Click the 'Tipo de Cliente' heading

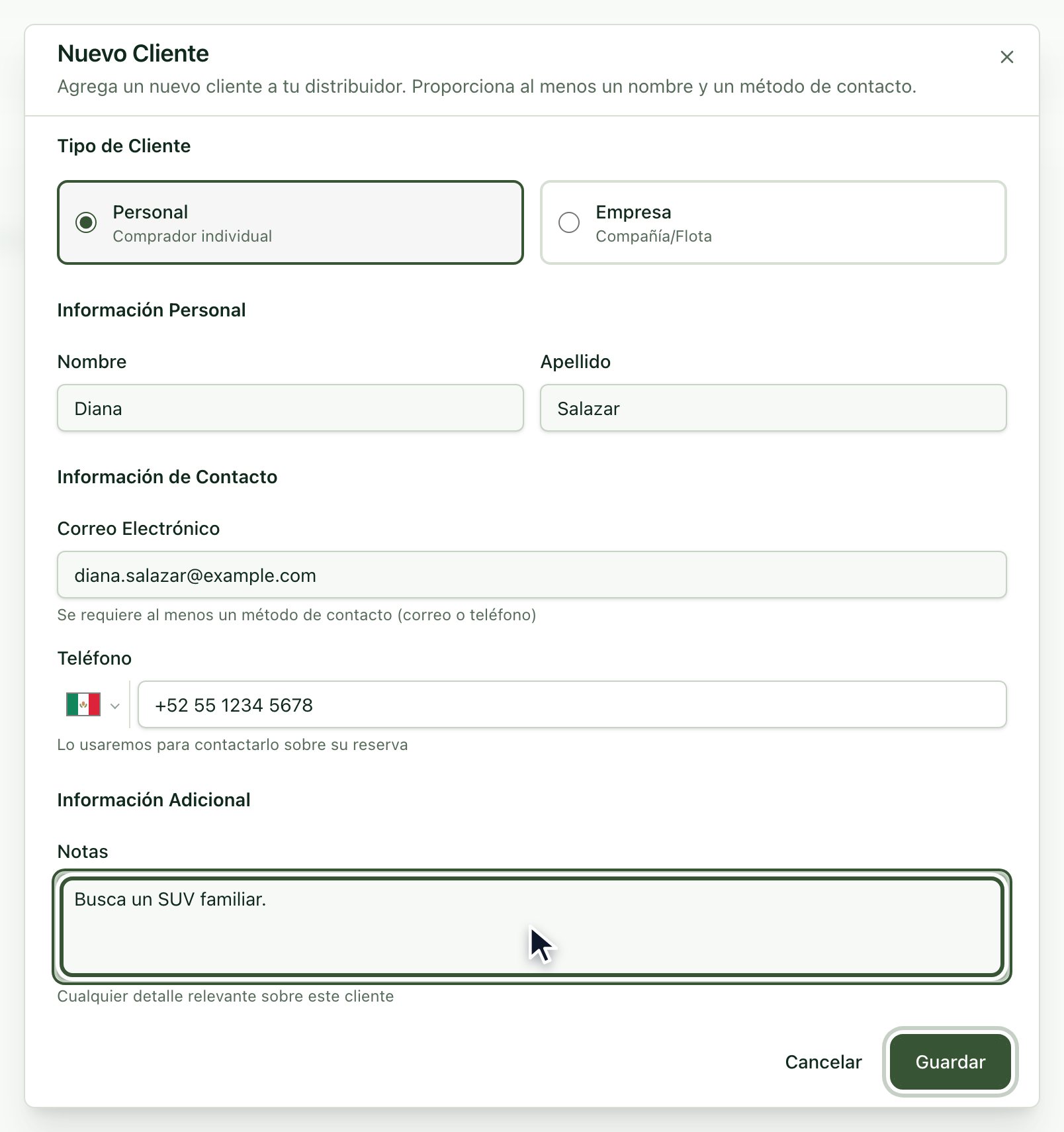124,146
